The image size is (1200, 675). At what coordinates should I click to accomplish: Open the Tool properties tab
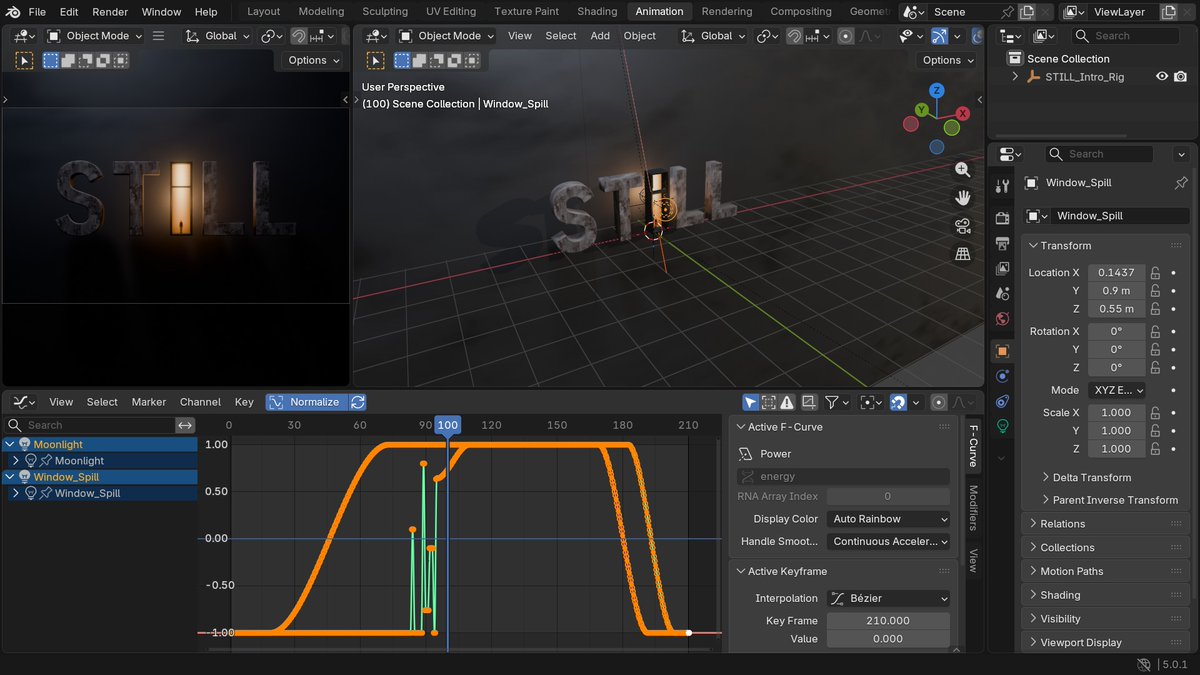1003,187
